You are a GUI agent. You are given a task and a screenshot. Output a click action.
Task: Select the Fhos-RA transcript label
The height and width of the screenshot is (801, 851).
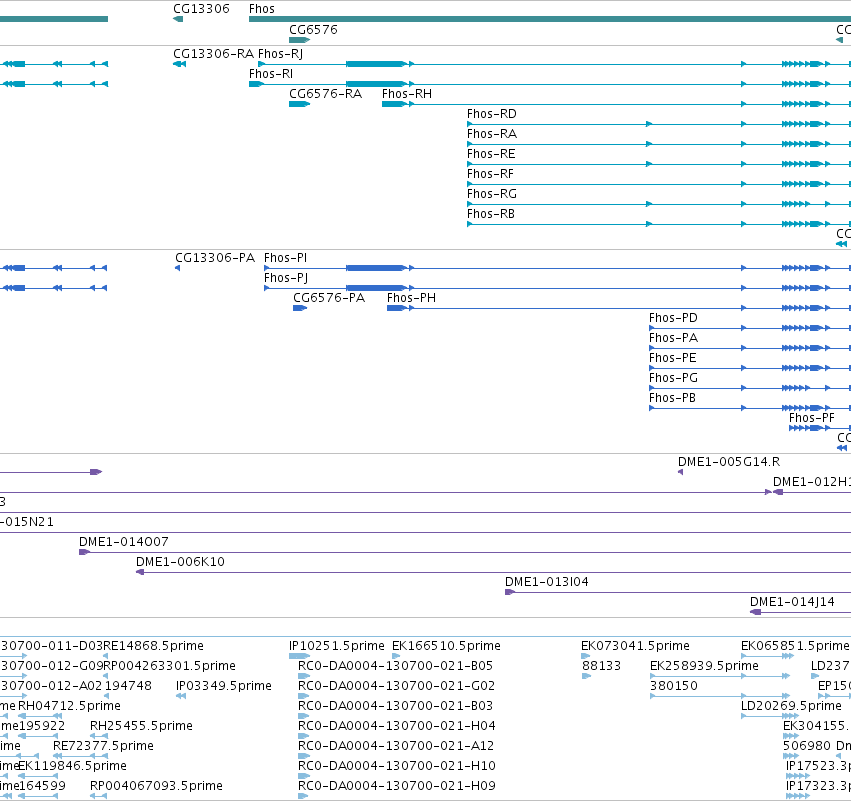[492, 134]
